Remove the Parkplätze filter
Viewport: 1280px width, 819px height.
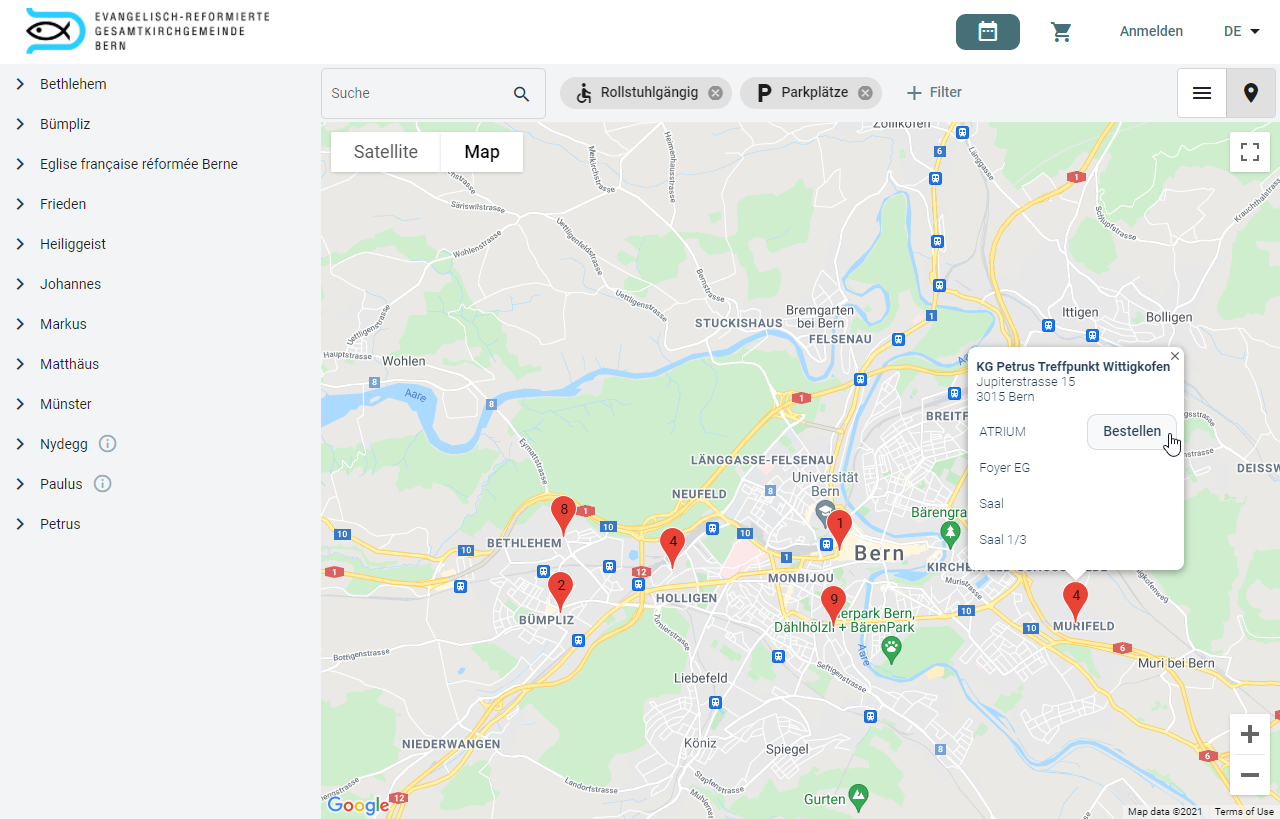click(x=864, y=92)
